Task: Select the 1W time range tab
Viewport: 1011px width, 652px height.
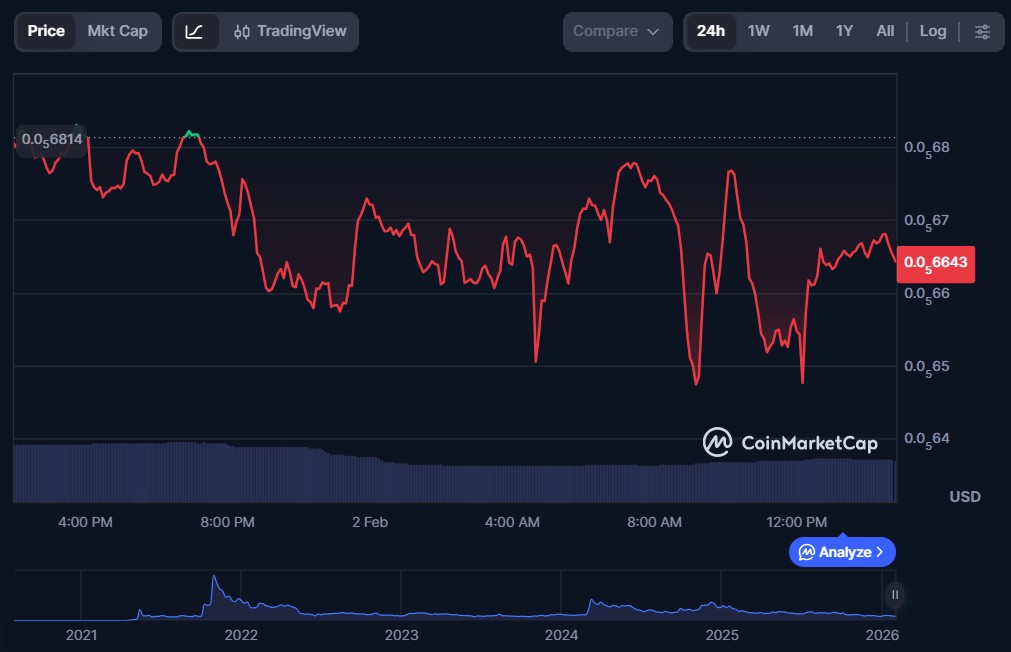Action: tap(759, 32)
